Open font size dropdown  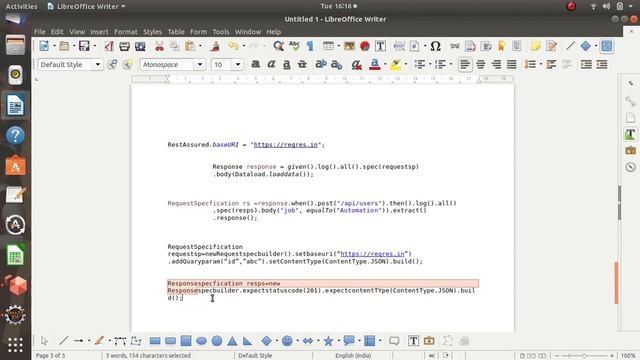238,64
